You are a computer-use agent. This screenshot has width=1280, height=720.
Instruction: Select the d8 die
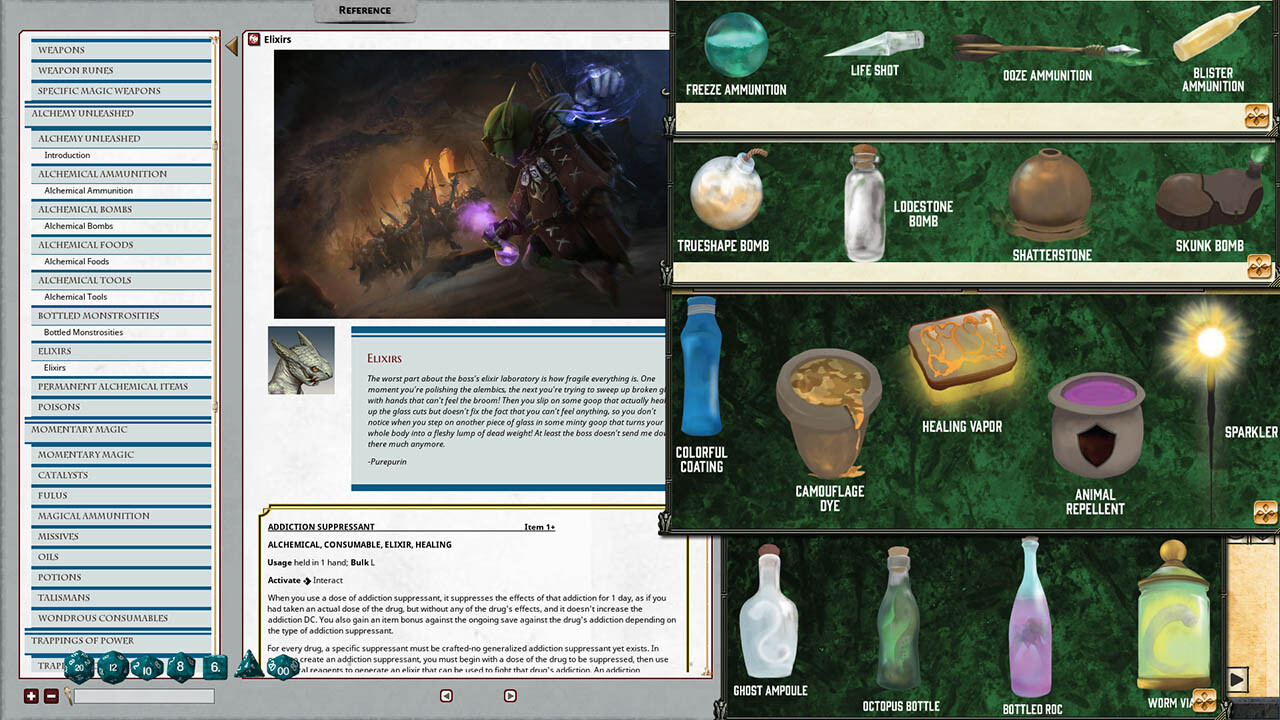tap(180, 666)
